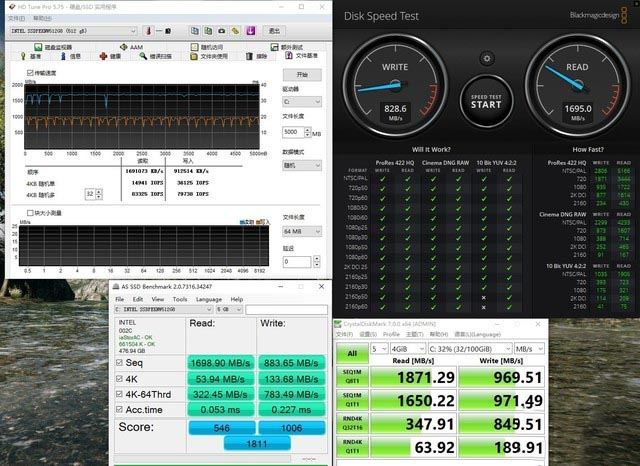Open the extra tests tab in HD Tune

point(287,47)
